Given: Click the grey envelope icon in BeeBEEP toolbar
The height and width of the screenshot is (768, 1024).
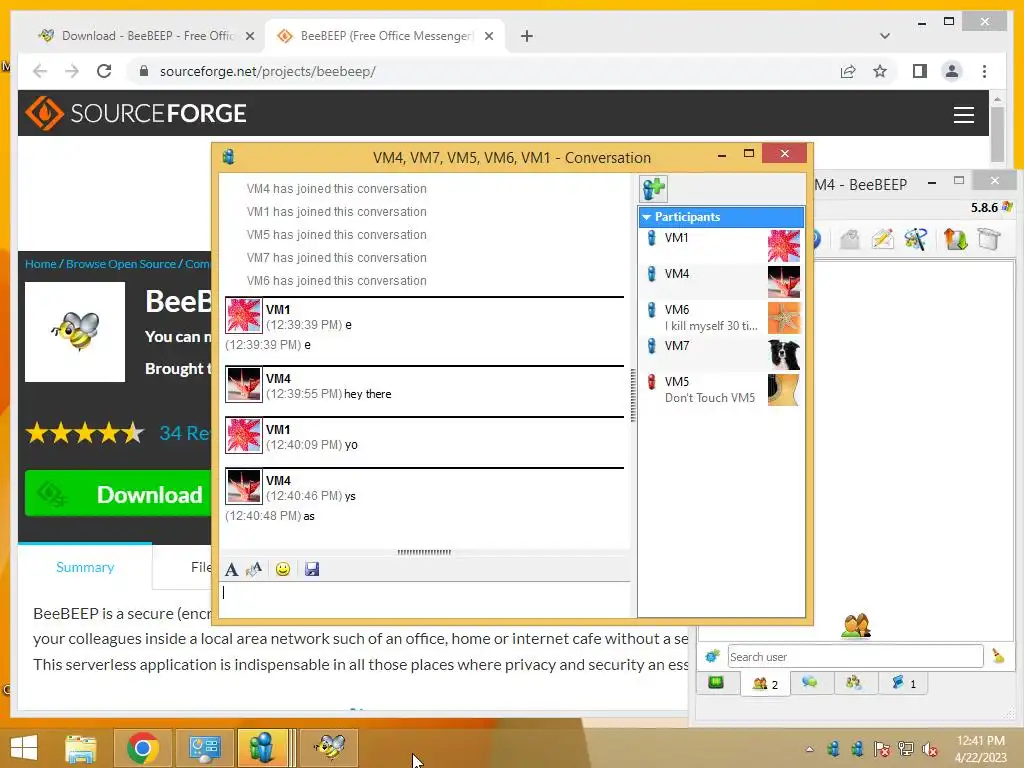Looking at the screenshot, I should (x=849, y=239).
